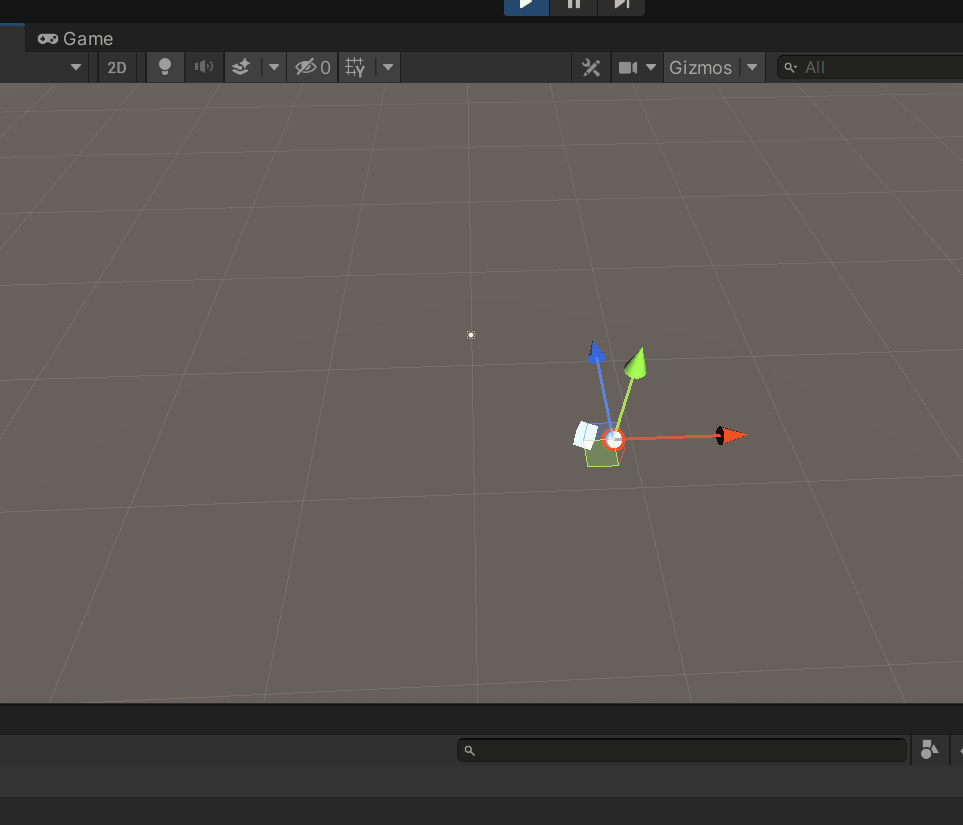Click the effects toggle icon
The image size is (963, 825).
(240, 67)
